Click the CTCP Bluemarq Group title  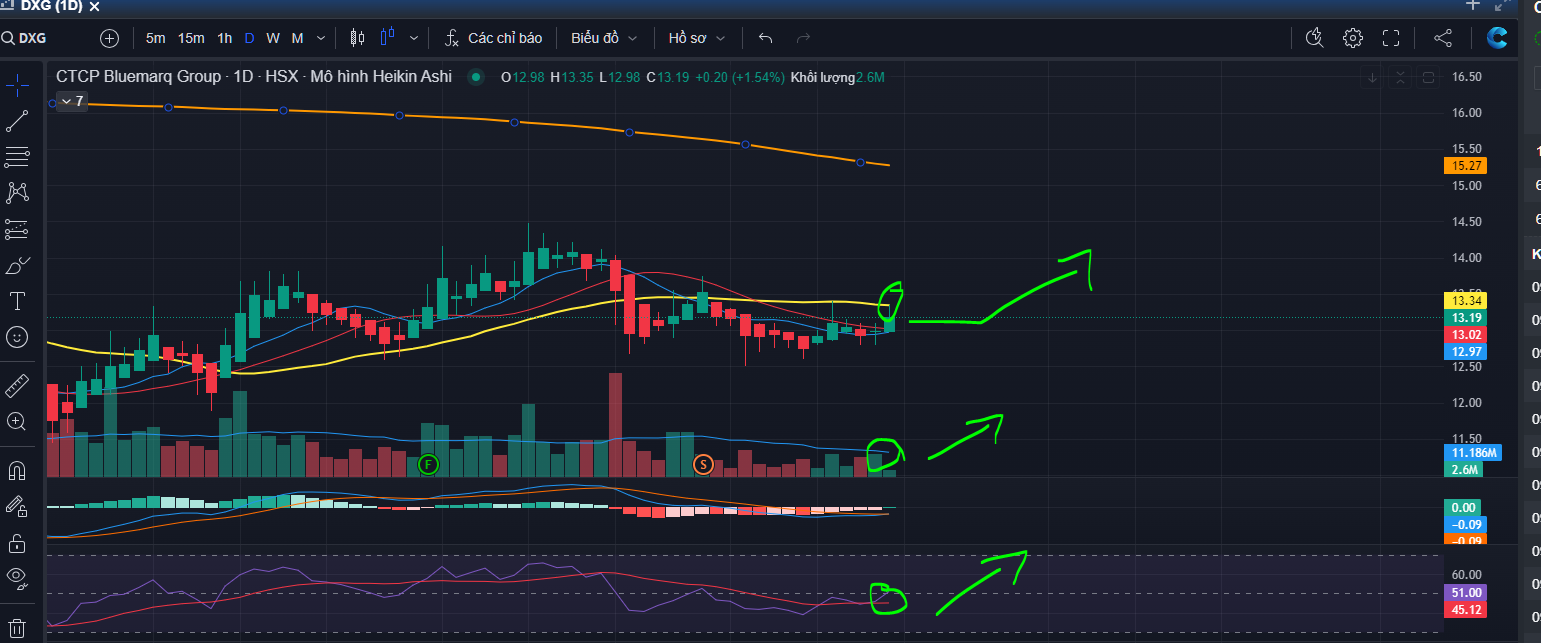click(139, 76)
